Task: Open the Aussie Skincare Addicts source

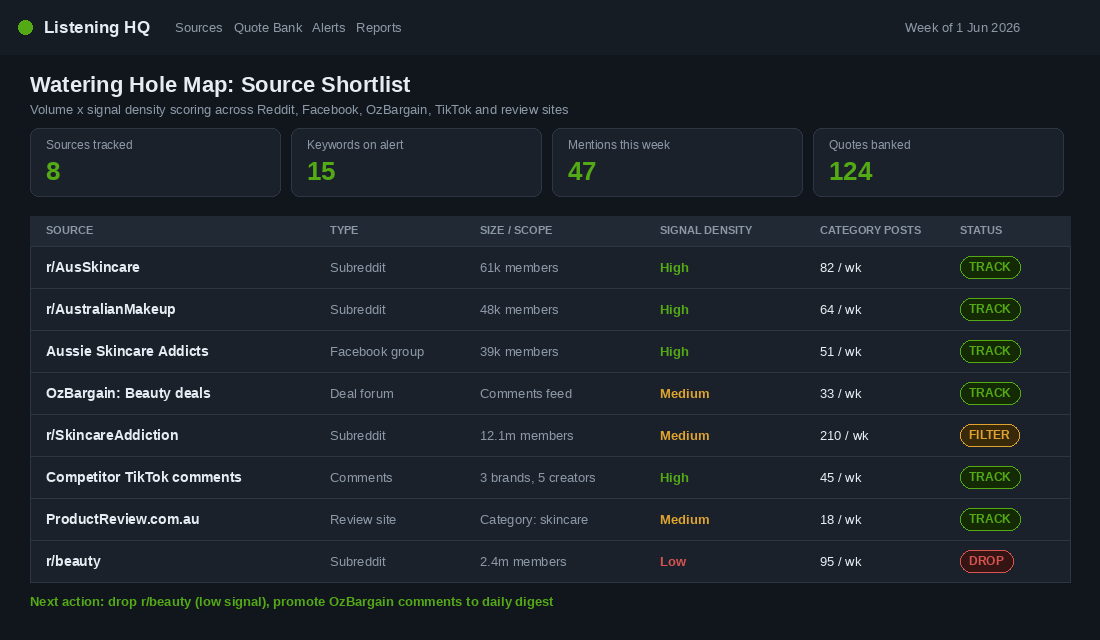Action: click(550, 352)
